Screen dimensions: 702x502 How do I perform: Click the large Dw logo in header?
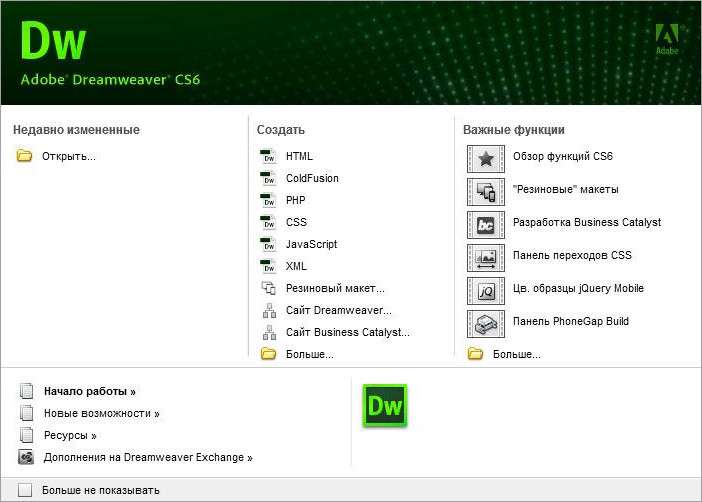53,41
